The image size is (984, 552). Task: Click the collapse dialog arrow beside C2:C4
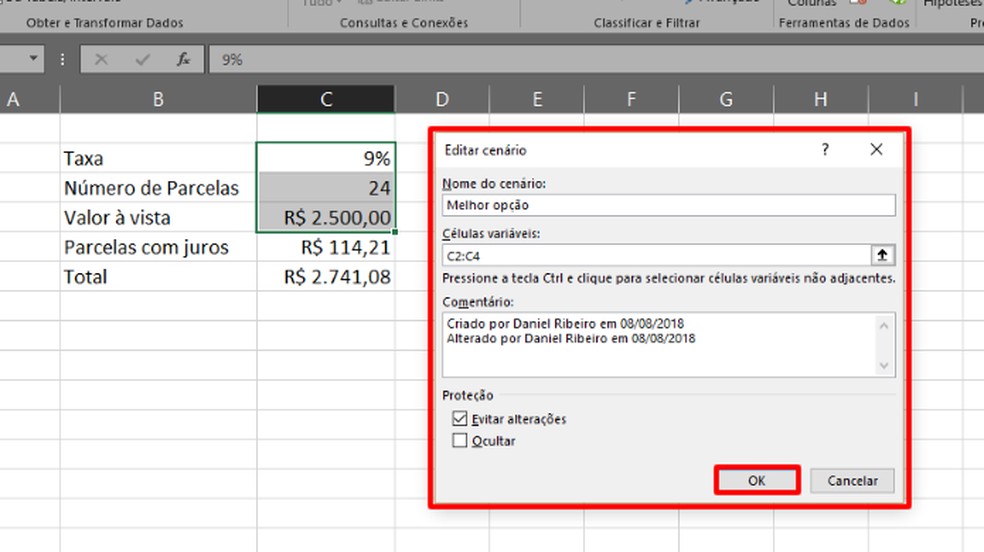tap(882, 255)
